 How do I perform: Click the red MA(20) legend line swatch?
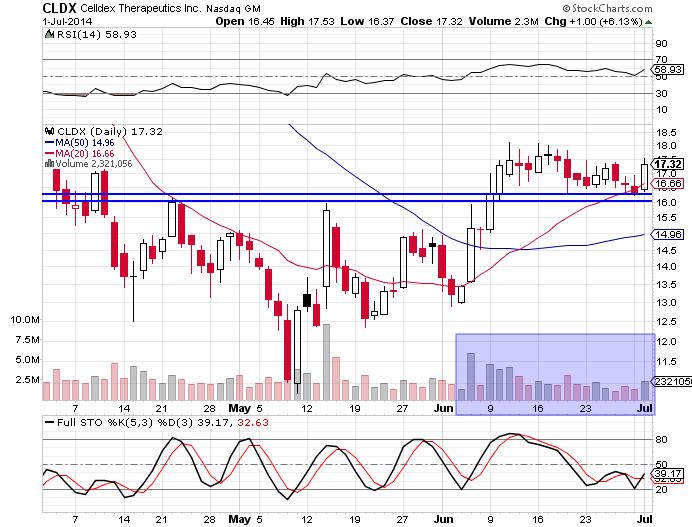tap(49, 153)
